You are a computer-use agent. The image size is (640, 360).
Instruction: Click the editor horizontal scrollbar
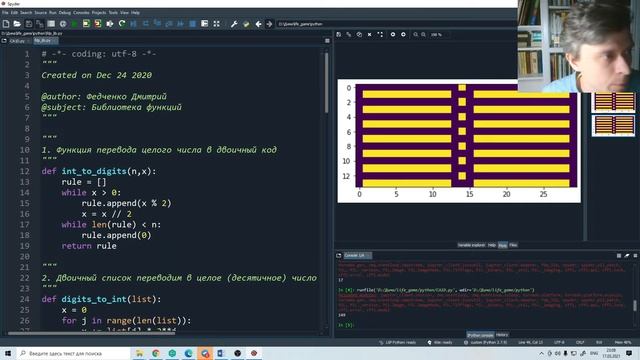[x=92, y=333]
